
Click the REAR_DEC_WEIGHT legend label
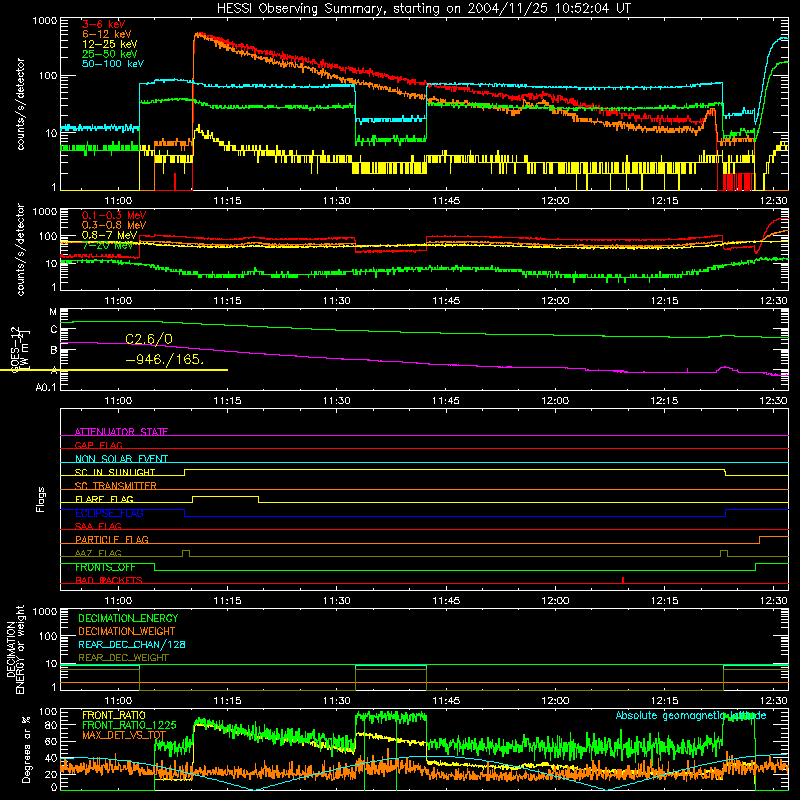click(x=123, y=658)
